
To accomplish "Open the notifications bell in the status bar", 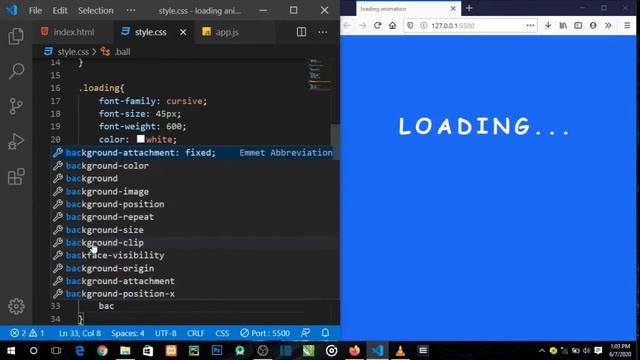I will click(x=325, y=333).
